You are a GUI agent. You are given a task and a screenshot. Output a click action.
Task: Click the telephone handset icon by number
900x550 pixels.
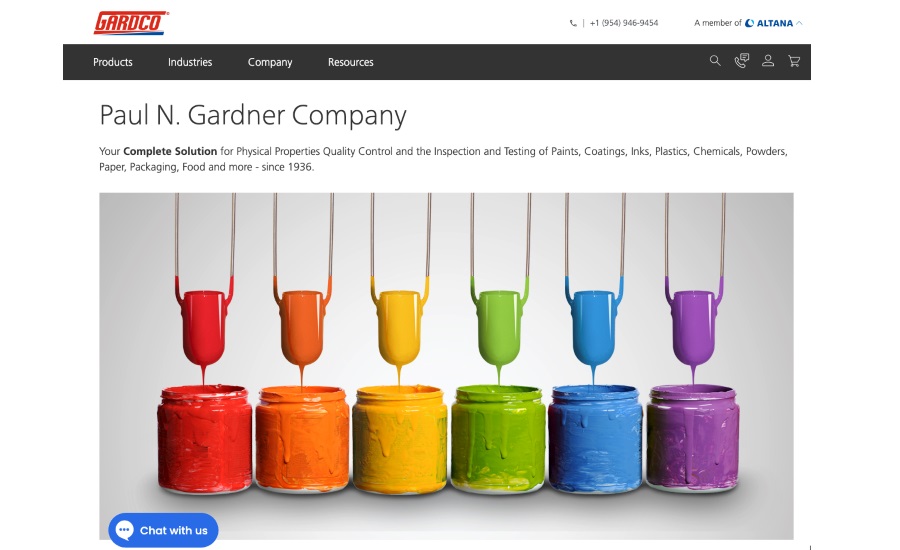point(573,24)
